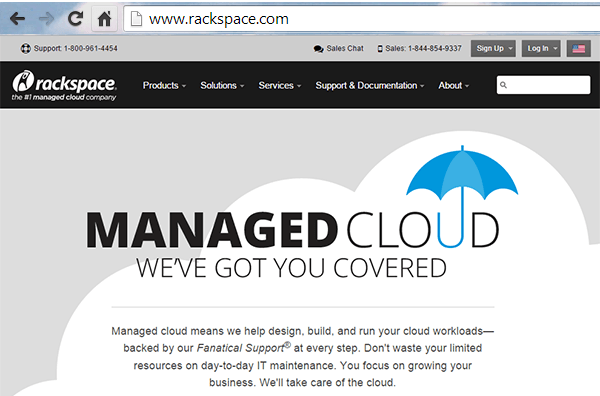Open the Solutions menu
The width and height of the screenshot is (600, 396).
click(222, 85)
